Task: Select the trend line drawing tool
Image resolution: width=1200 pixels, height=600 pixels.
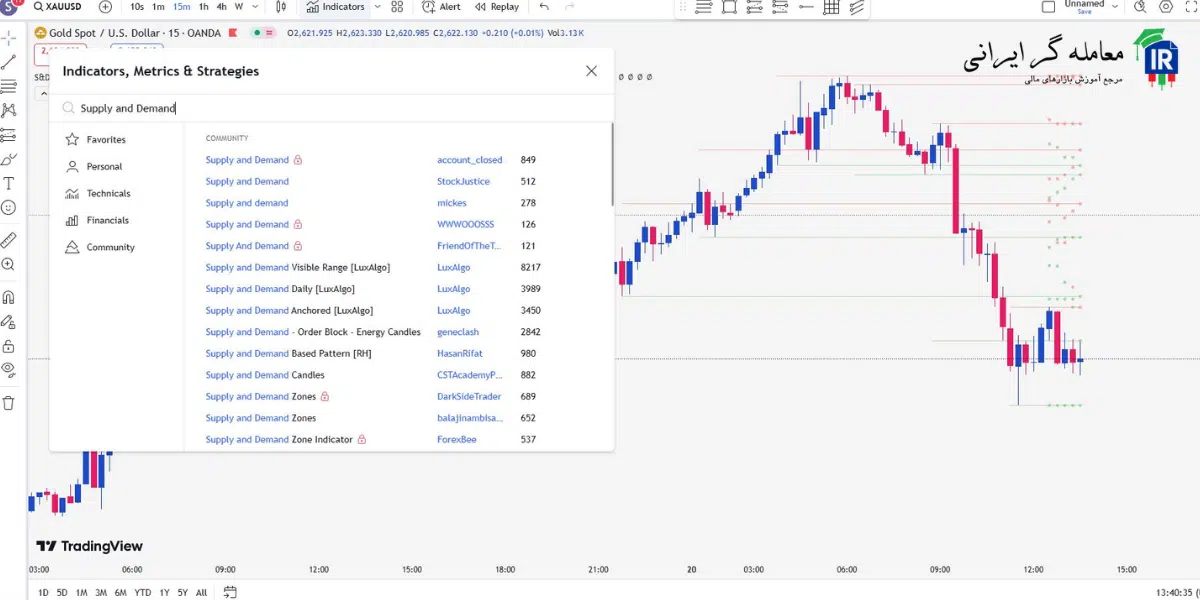Action: click(x=9, y=61)
